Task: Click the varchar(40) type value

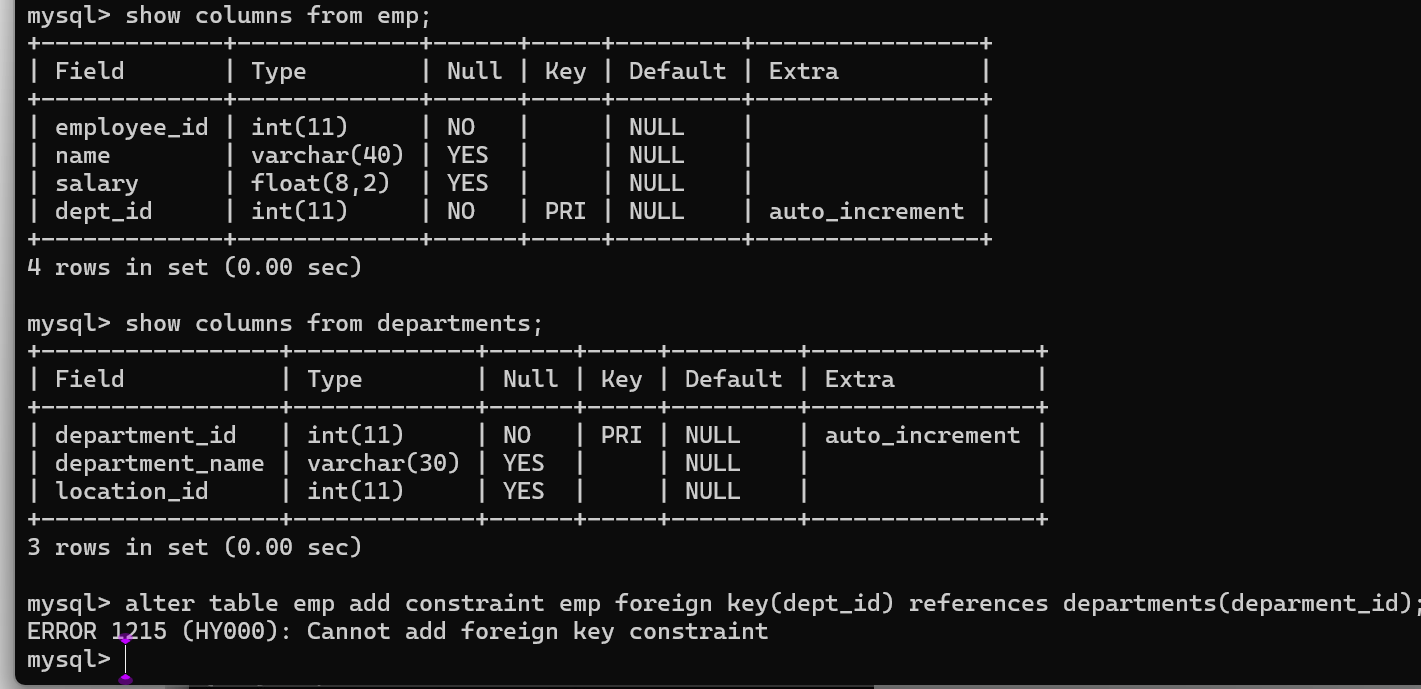Action: pos(327,156)
